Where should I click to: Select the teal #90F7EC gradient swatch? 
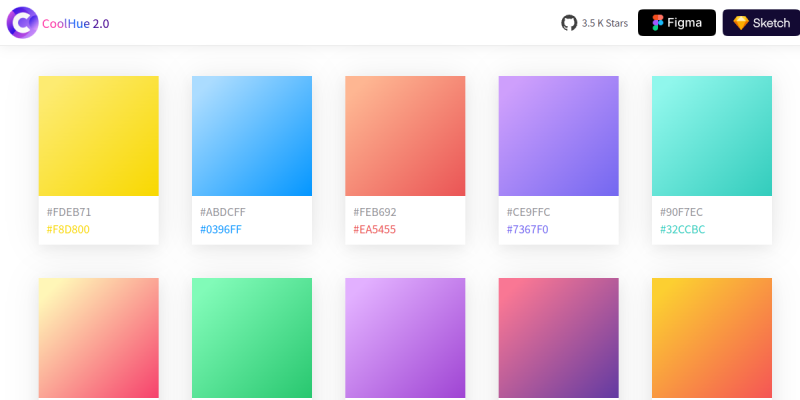click(712, 136)
